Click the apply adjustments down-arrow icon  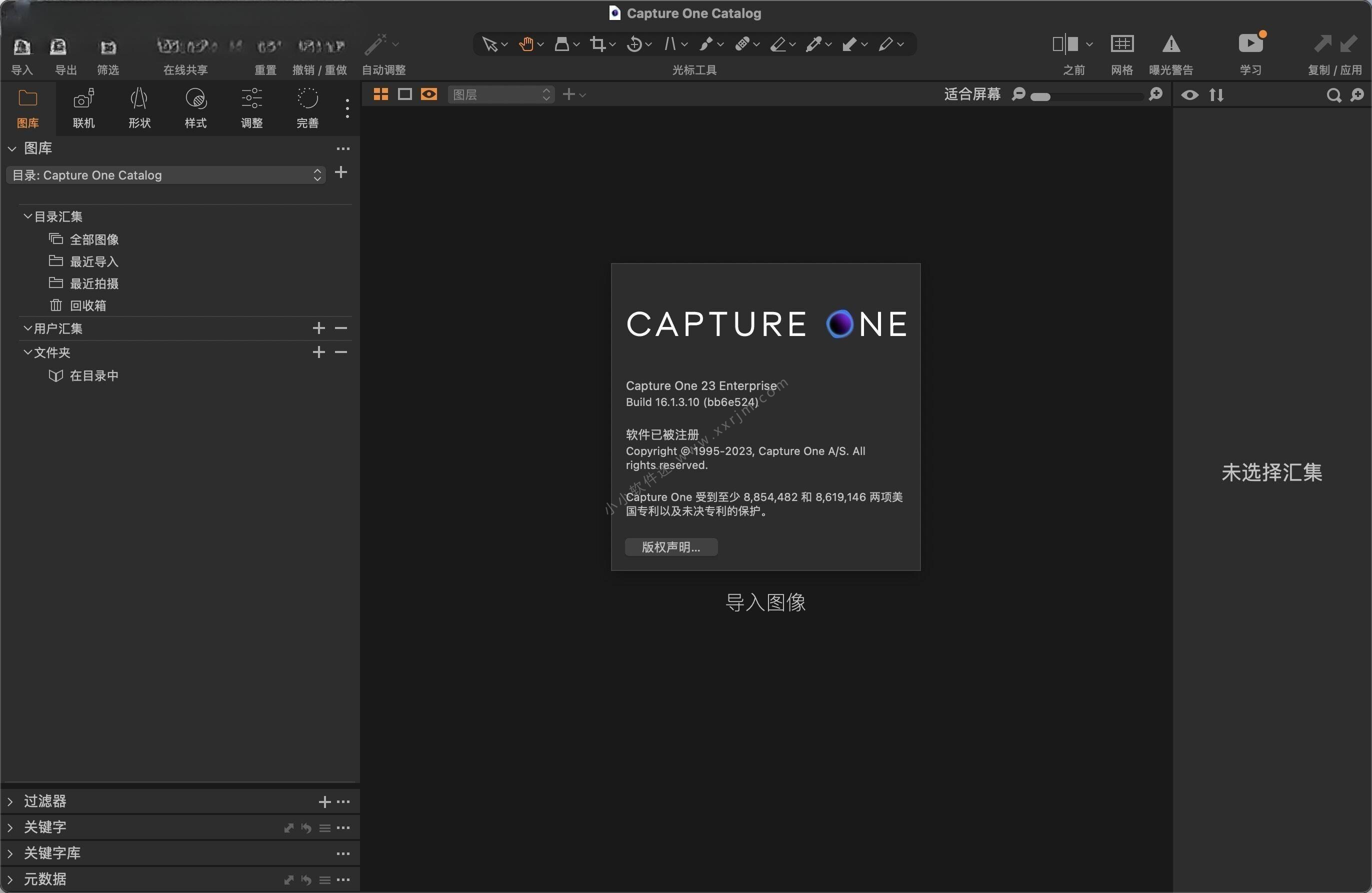pos(1348,44)
